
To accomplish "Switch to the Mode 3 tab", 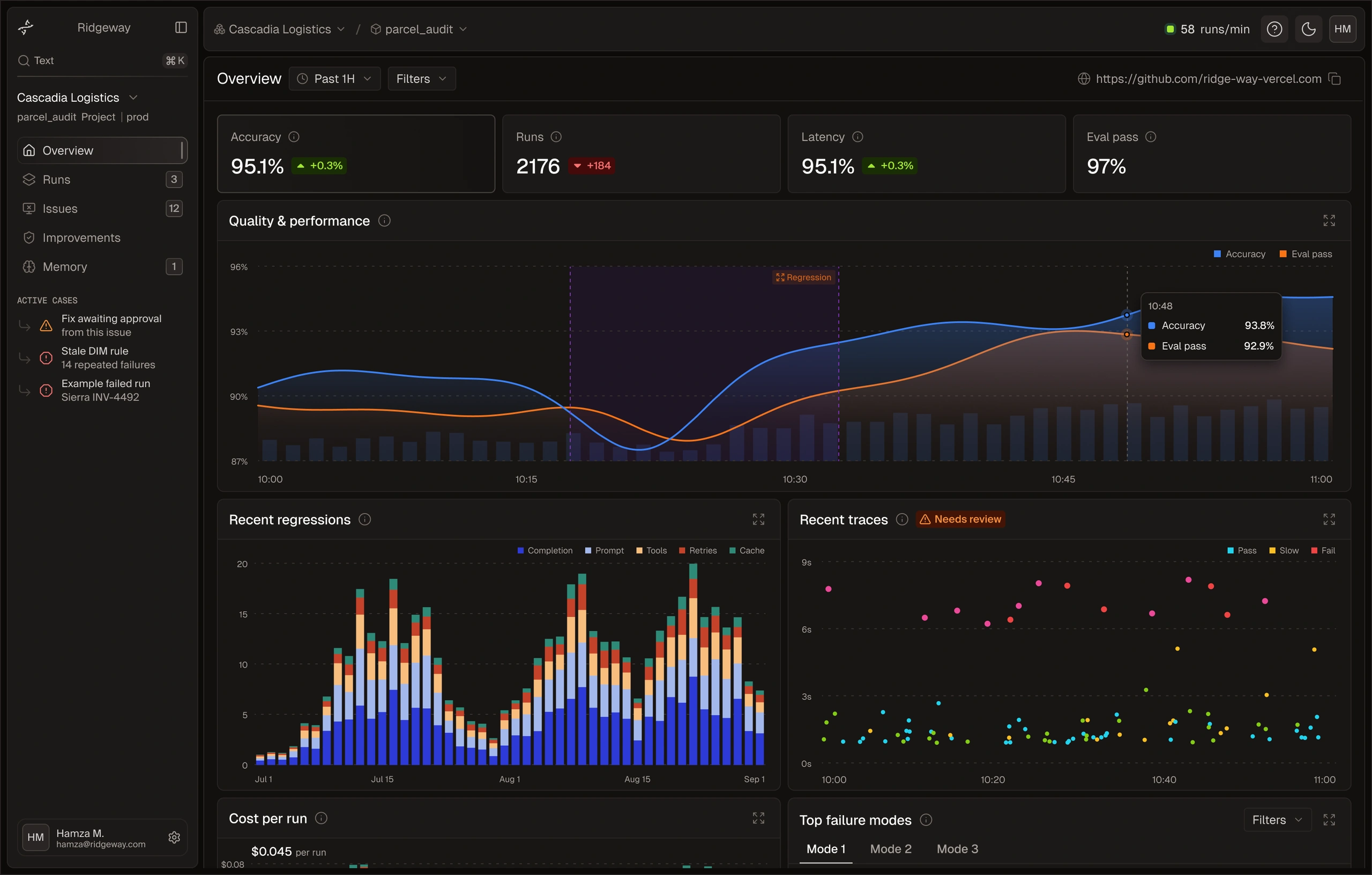I will pos(957,849).
